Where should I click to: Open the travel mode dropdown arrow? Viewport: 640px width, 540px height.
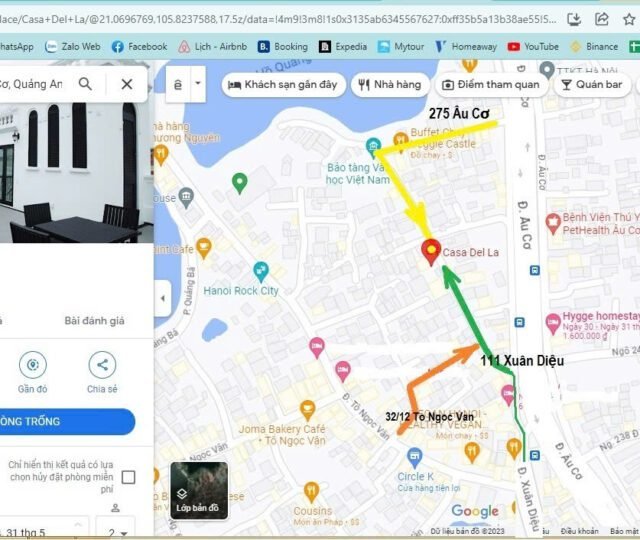tap(199, 84)
